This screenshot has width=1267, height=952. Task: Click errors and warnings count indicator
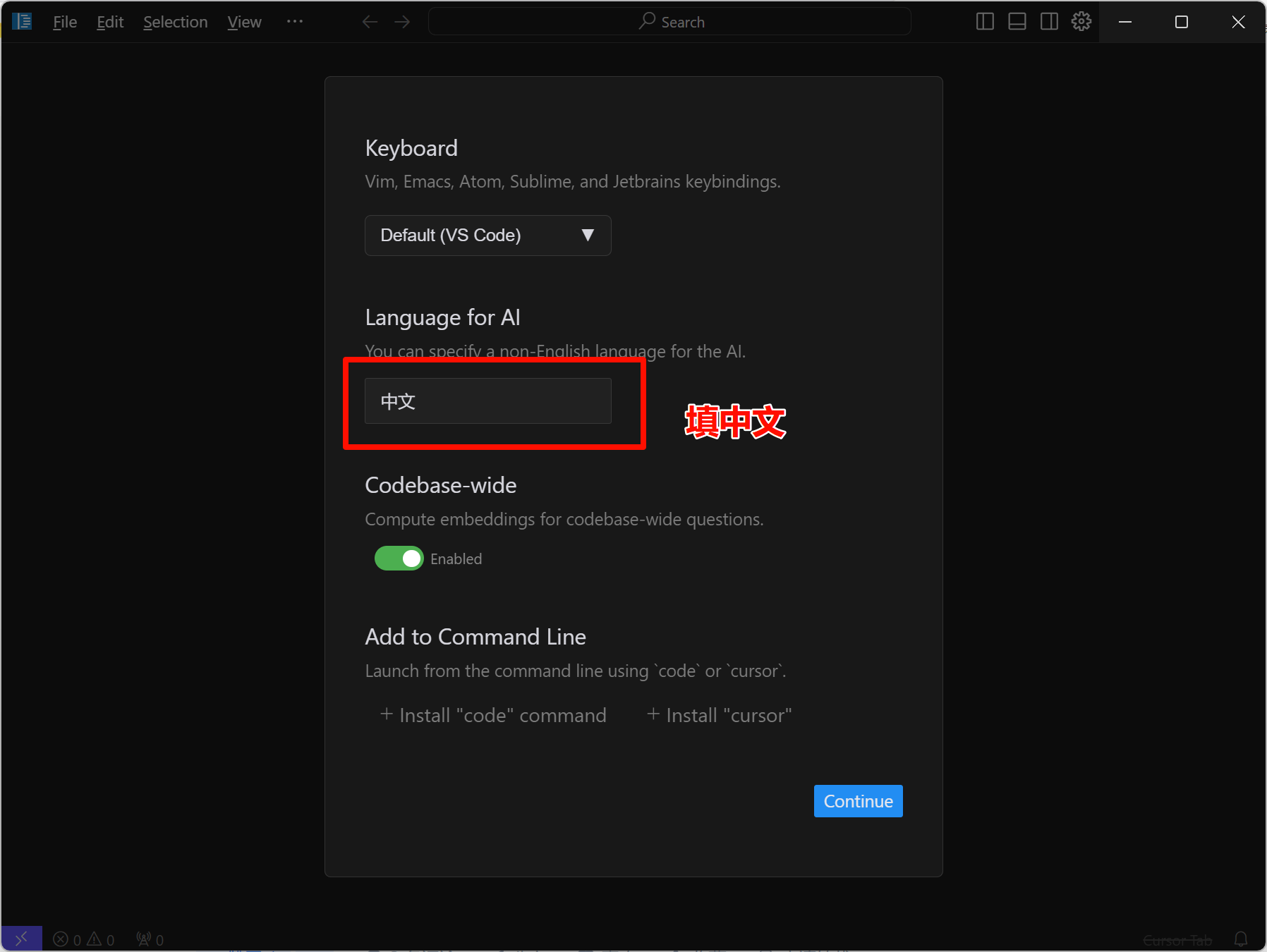83,939
